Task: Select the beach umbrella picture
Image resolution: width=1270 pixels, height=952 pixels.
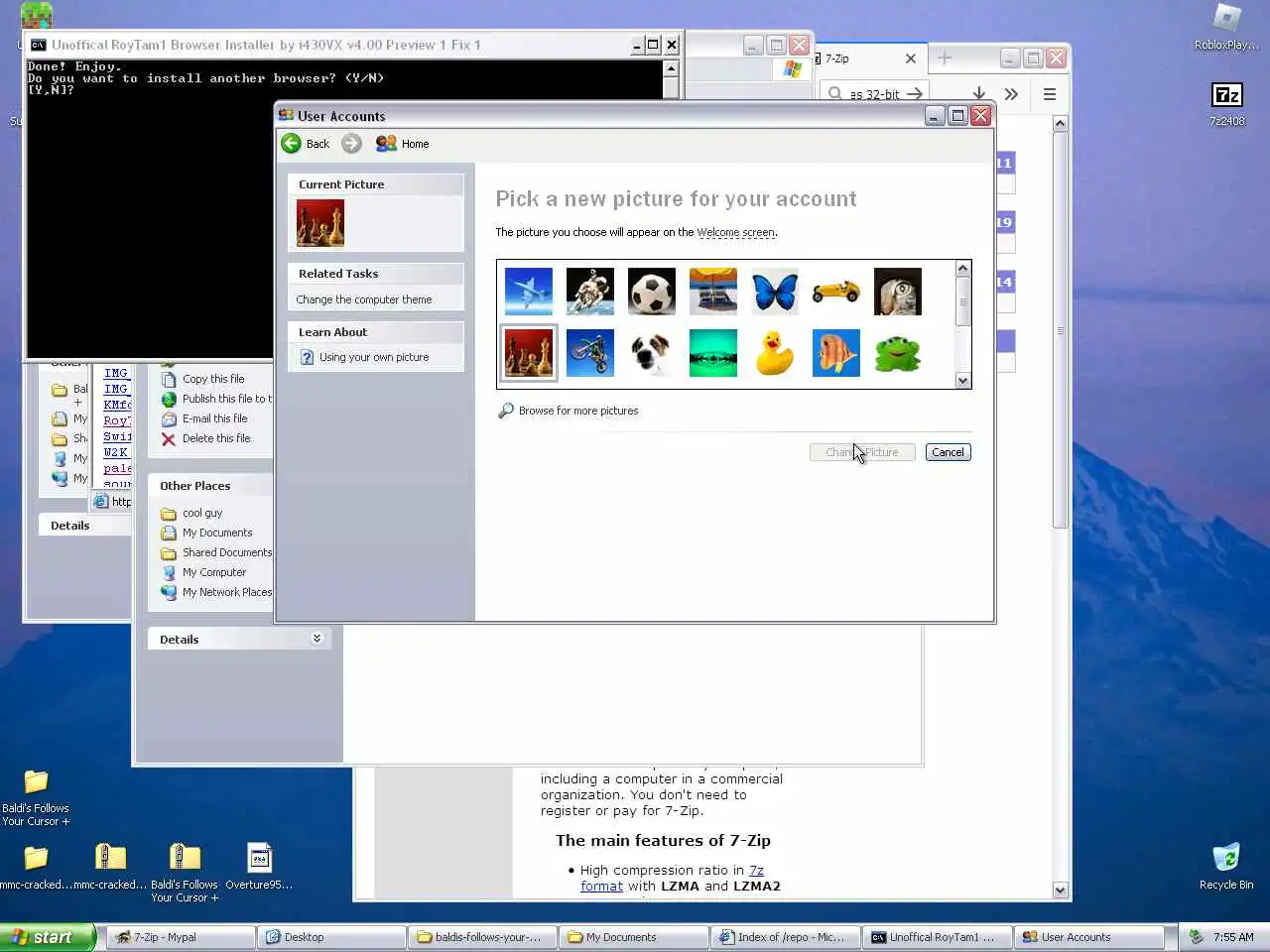Action: [x=713, y=292]
